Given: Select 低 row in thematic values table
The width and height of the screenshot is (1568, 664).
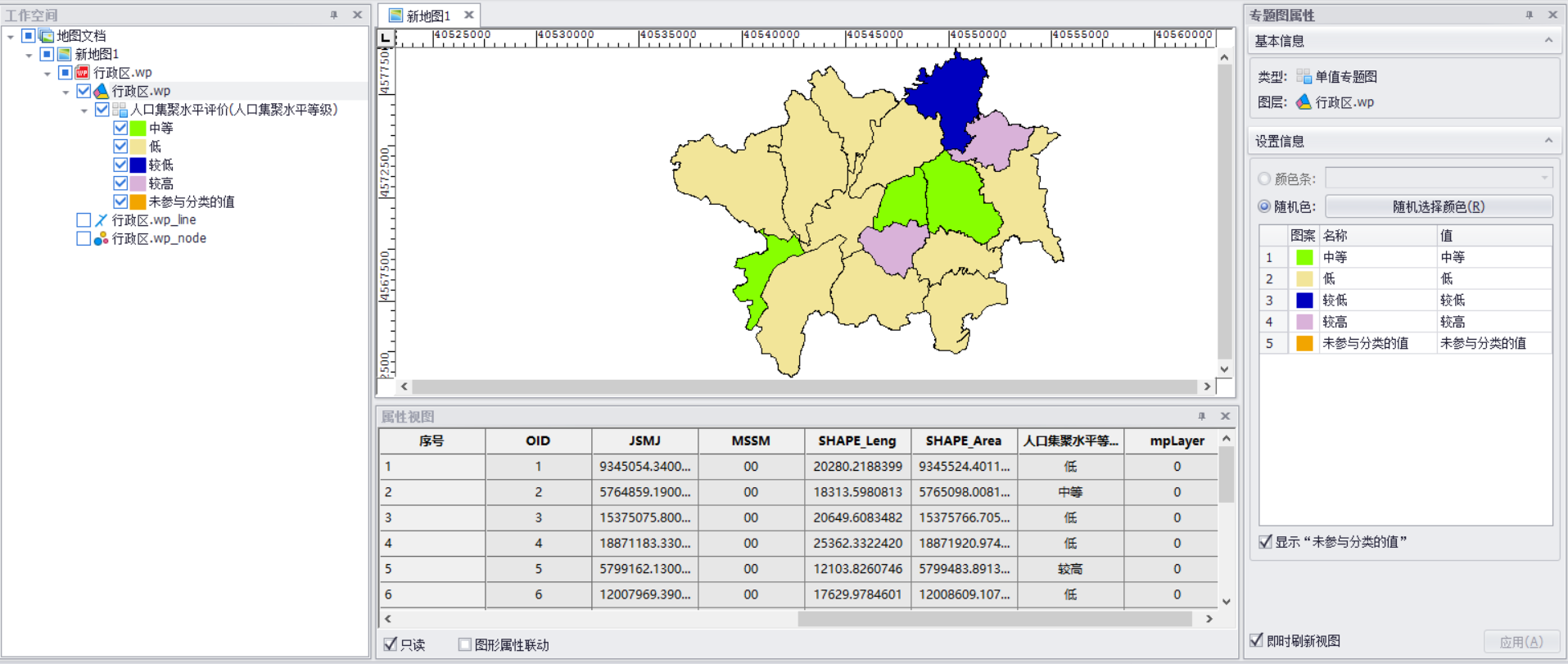Looking at the screenshot, I should click(x=1405, y=278).
